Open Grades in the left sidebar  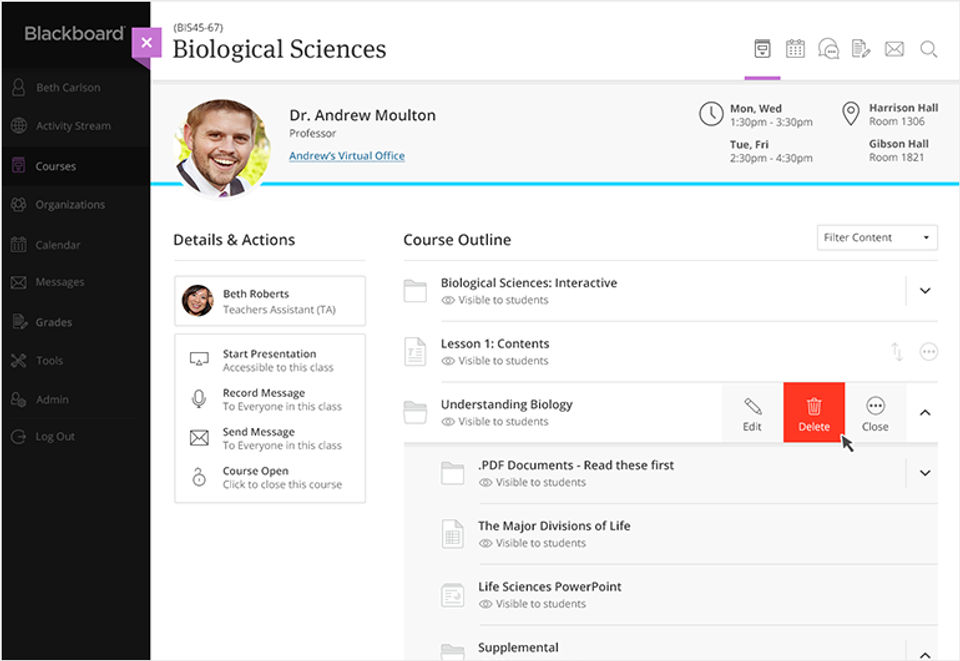pos(54,322)
